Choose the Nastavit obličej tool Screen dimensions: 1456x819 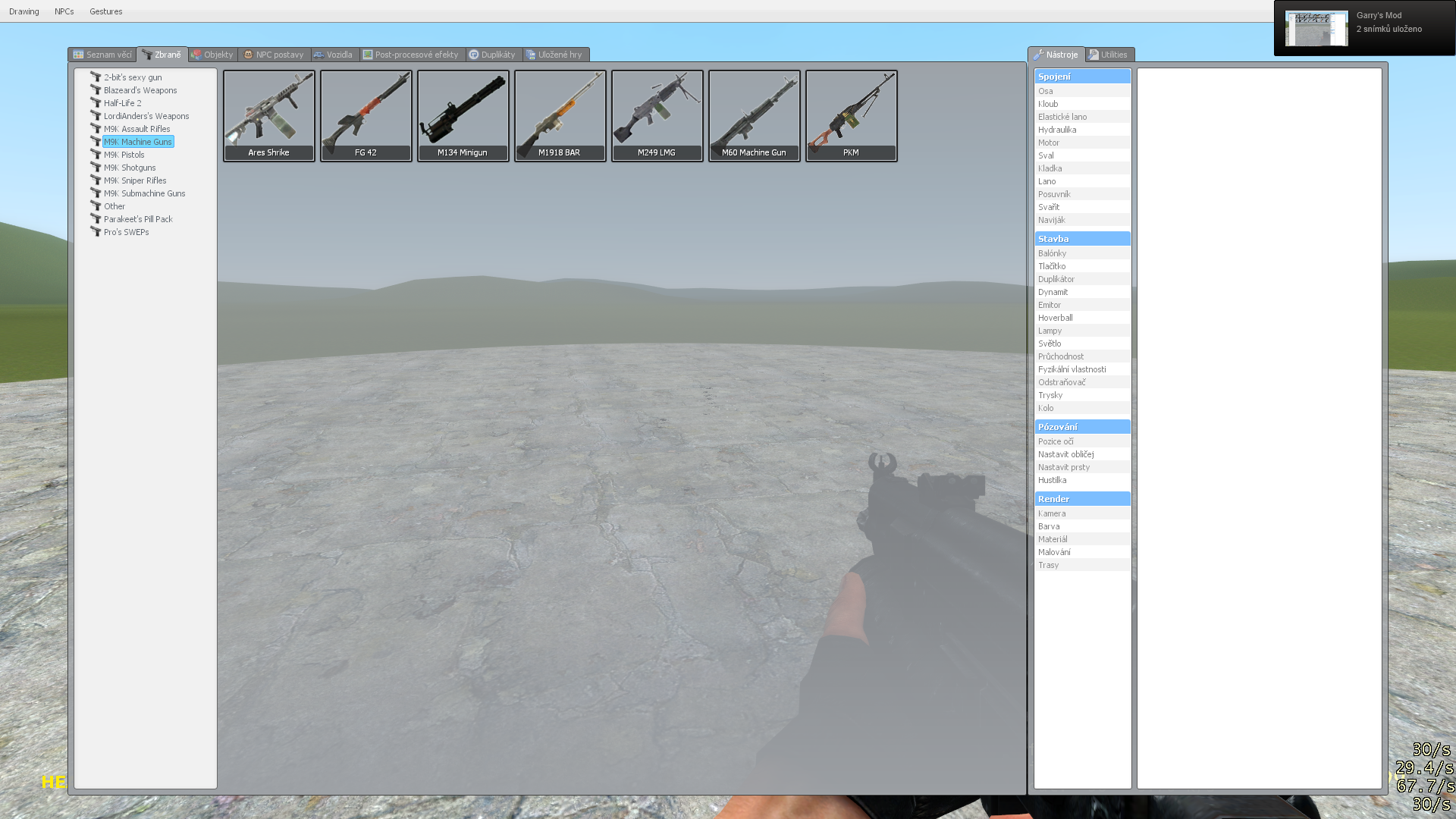[x=1082, y=454]
